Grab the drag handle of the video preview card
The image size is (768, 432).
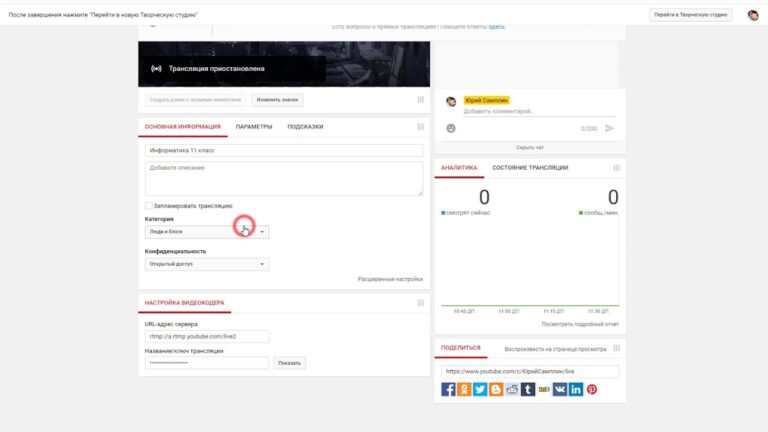click(420, 100)
